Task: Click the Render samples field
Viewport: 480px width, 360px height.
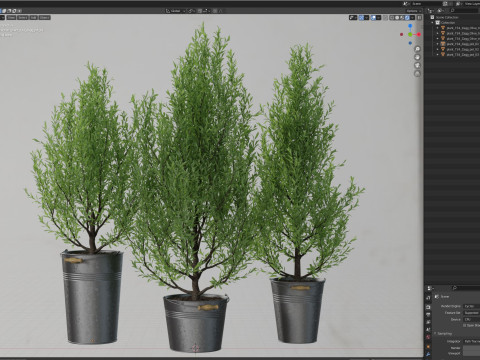Action: pos(472,348)
